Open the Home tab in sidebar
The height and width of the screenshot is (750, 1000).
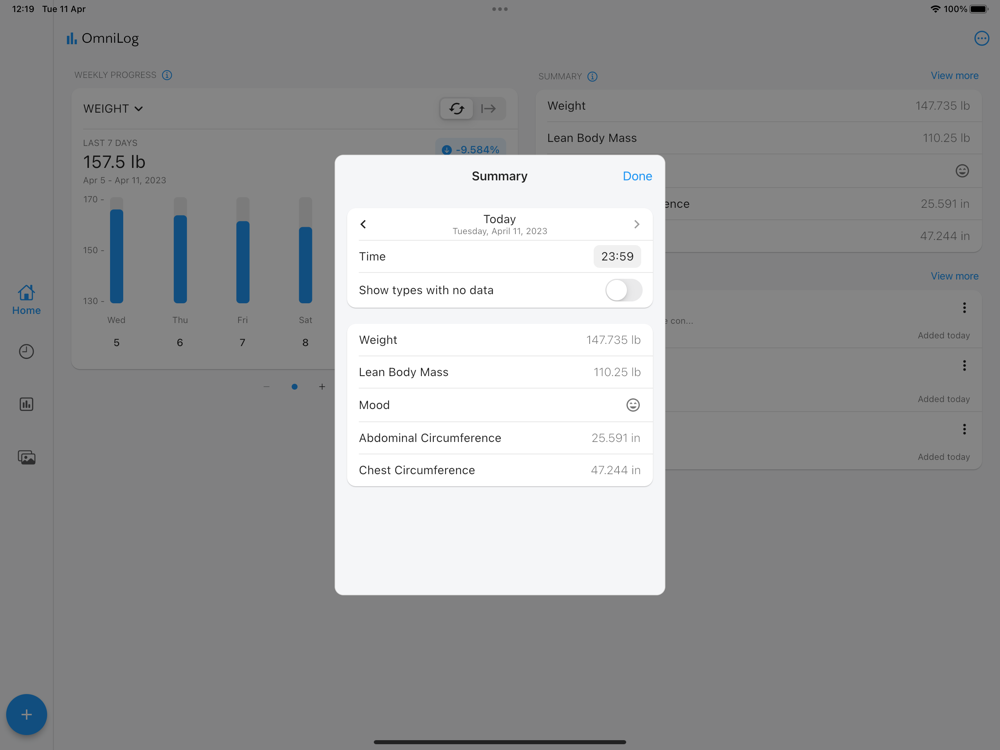pyautogui.click(x=26, y=300)
